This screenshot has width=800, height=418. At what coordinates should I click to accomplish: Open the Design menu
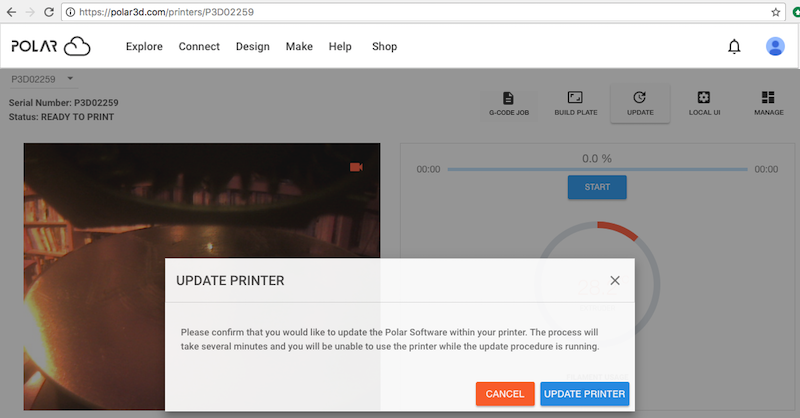(x=253, y=46)
